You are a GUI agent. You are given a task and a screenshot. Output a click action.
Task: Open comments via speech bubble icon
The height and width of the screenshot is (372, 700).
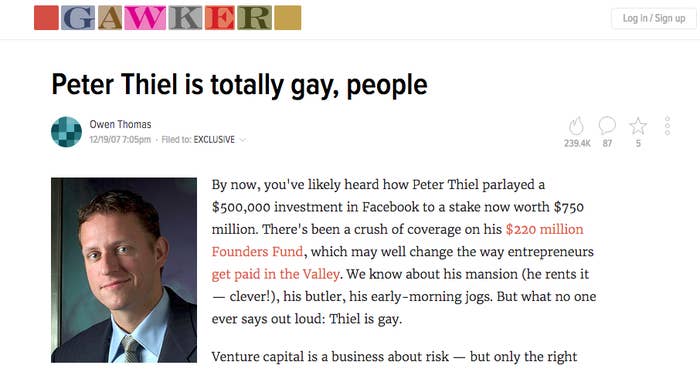coord(607,125)
